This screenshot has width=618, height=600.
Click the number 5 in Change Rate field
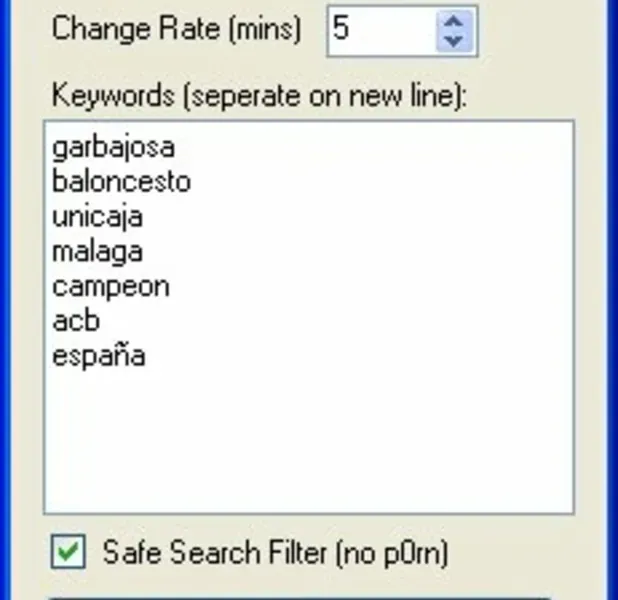(342, 29)
